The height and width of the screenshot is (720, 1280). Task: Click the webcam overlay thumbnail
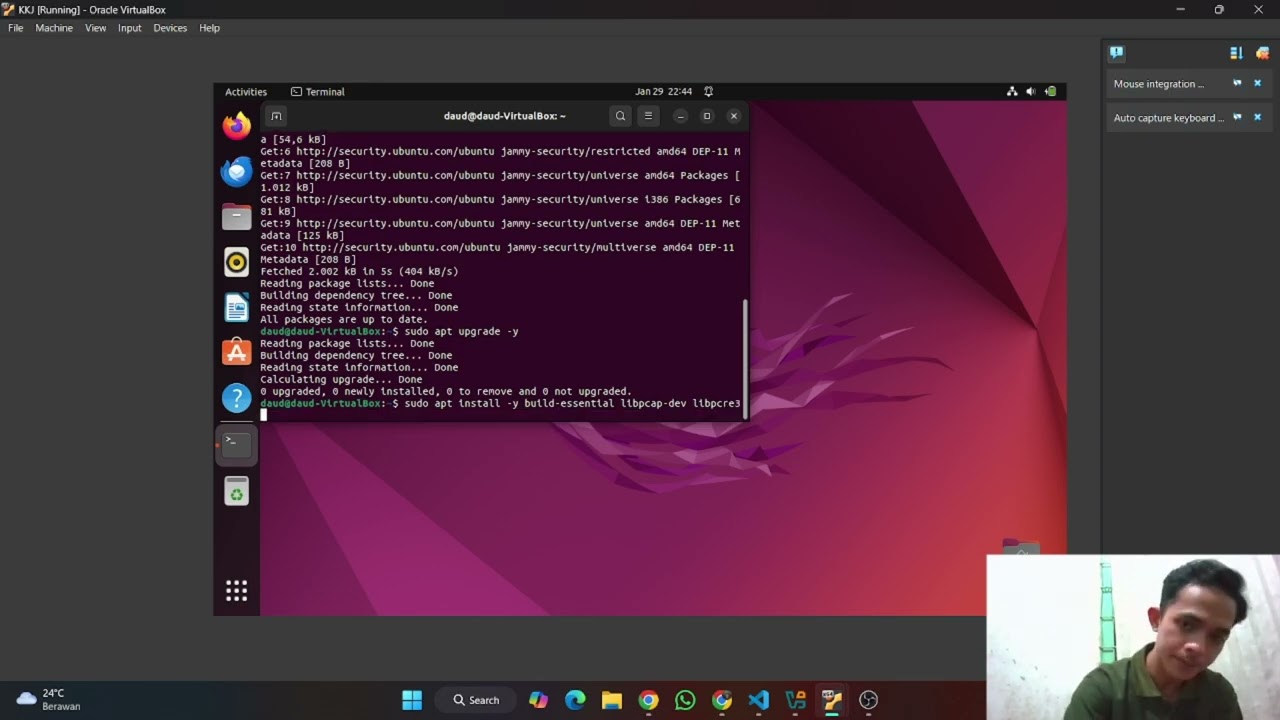[1133, 637]
